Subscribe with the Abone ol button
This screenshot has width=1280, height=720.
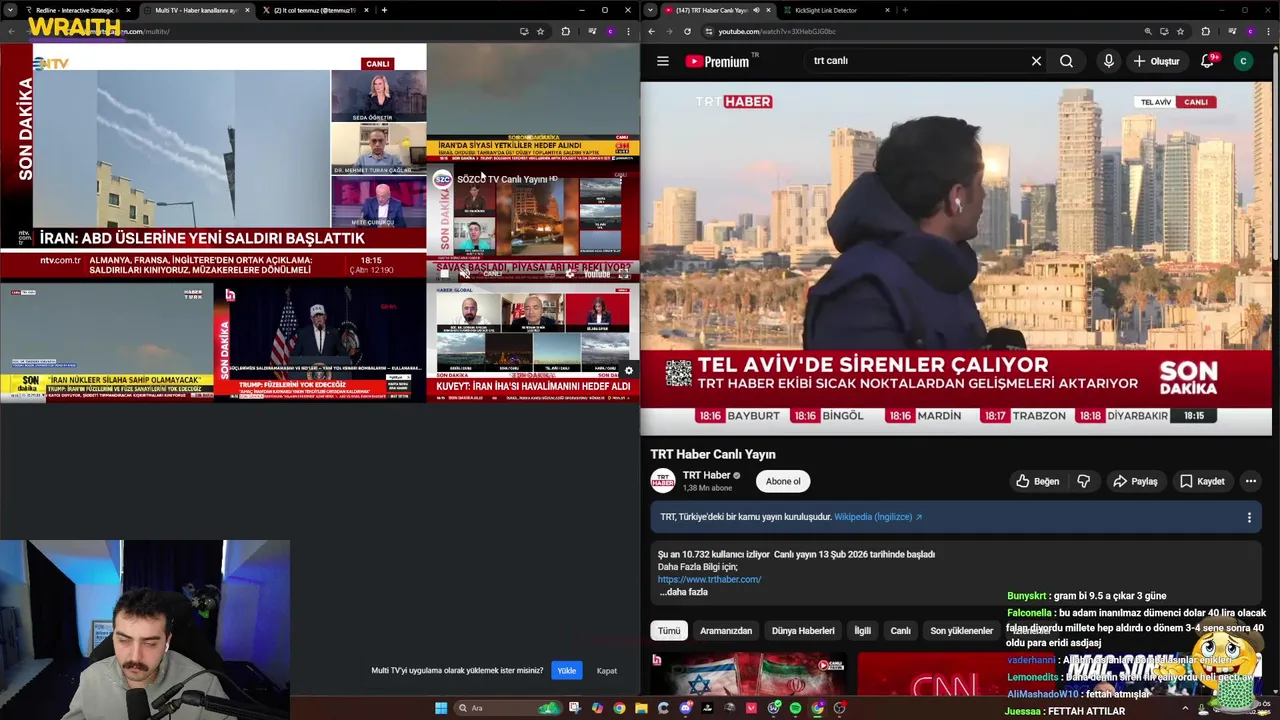pyautogui.click(x=783, y=481)
